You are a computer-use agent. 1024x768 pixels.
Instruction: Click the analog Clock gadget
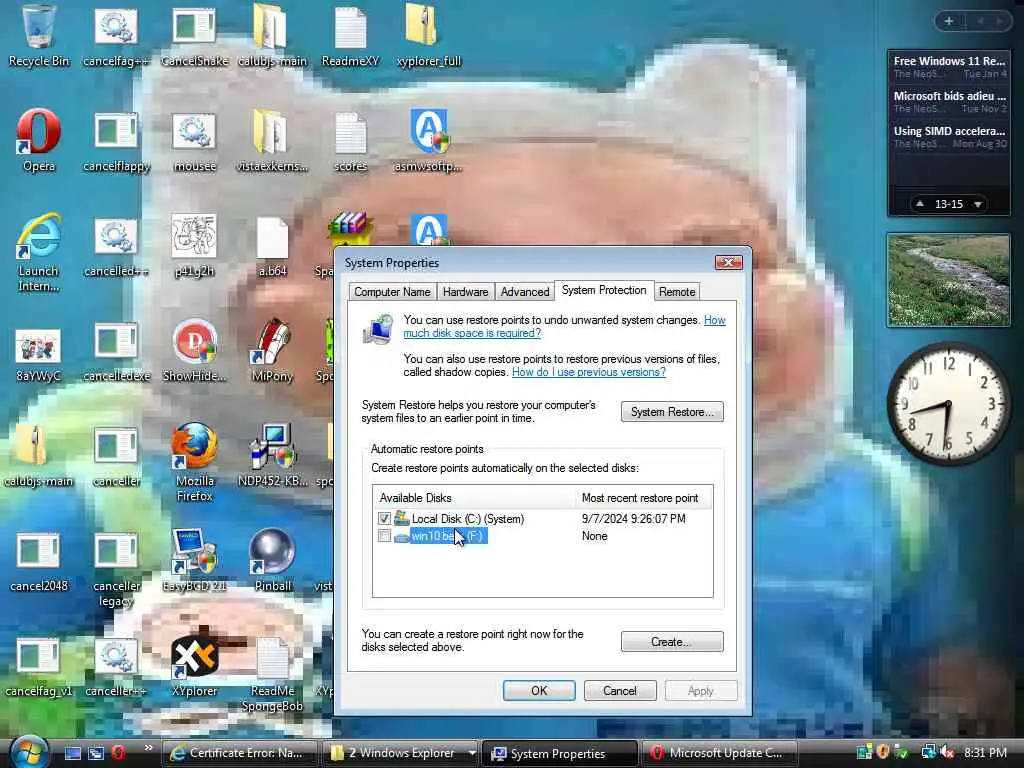click(948, 405)
